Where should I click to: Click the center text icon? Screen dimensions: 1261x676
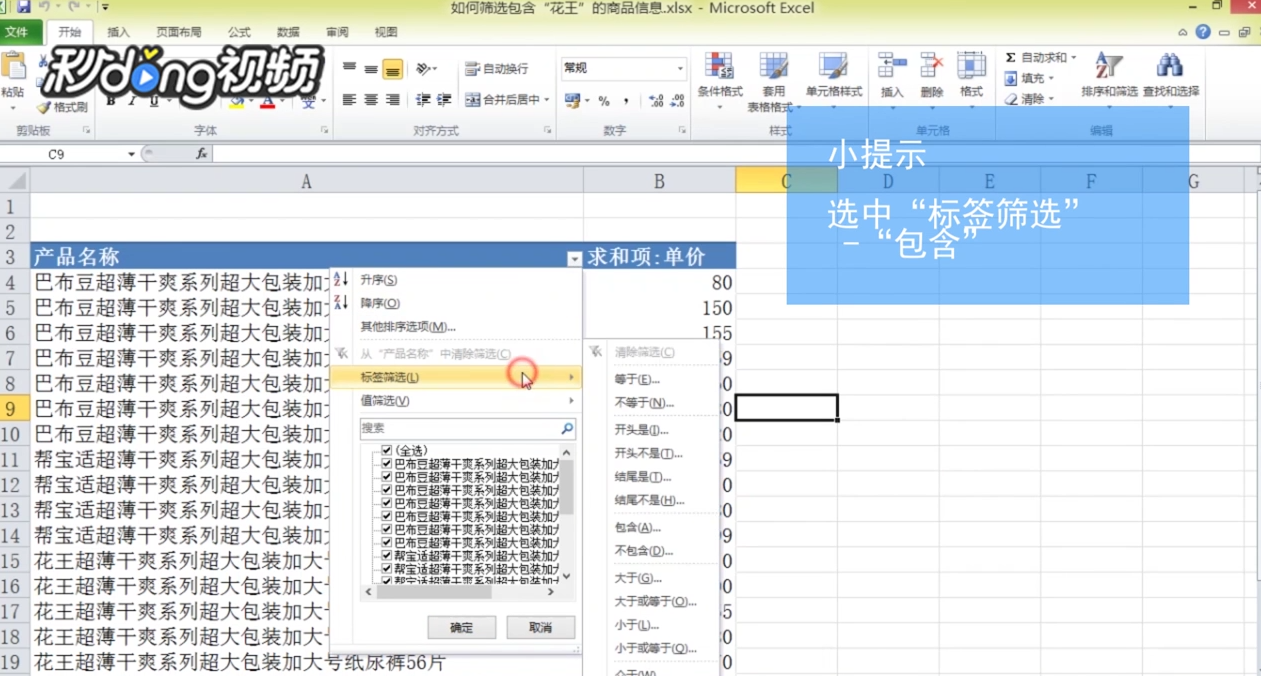371,100
